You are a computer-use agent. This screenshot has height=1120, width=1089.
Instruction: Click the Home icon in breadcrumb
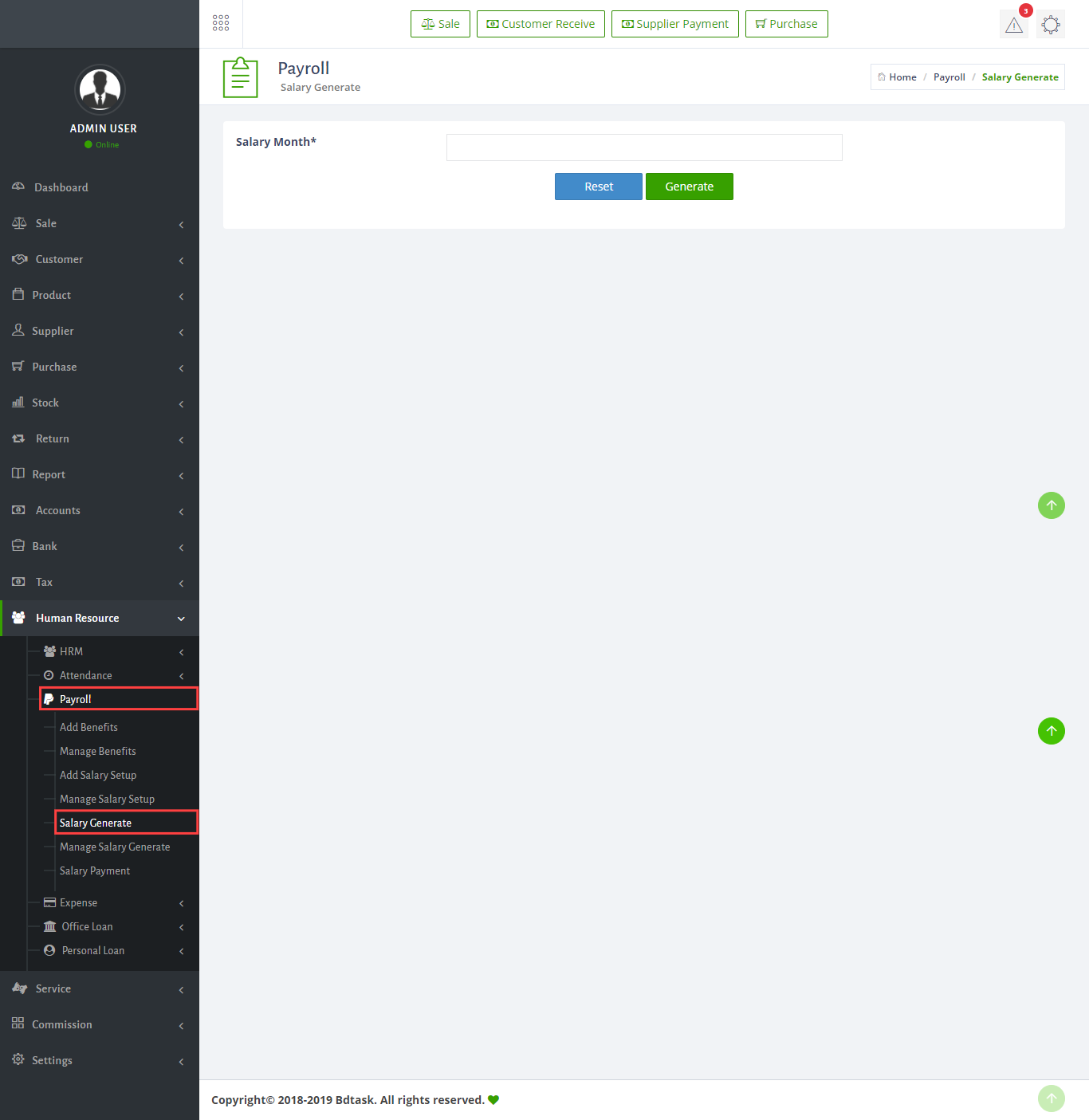tap(882, 77)
